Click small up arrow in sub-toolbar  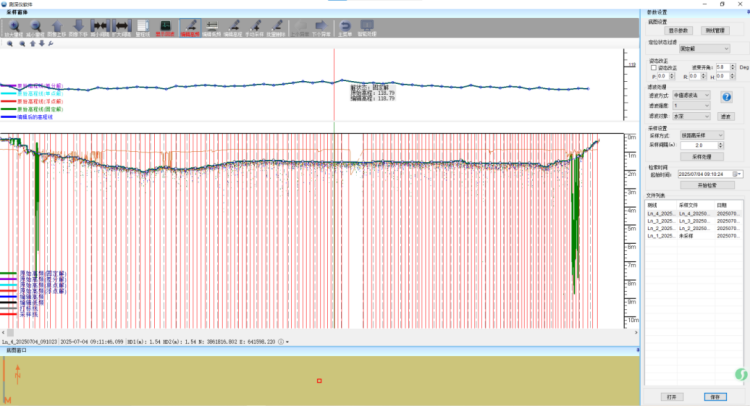(x=33, y=44)
